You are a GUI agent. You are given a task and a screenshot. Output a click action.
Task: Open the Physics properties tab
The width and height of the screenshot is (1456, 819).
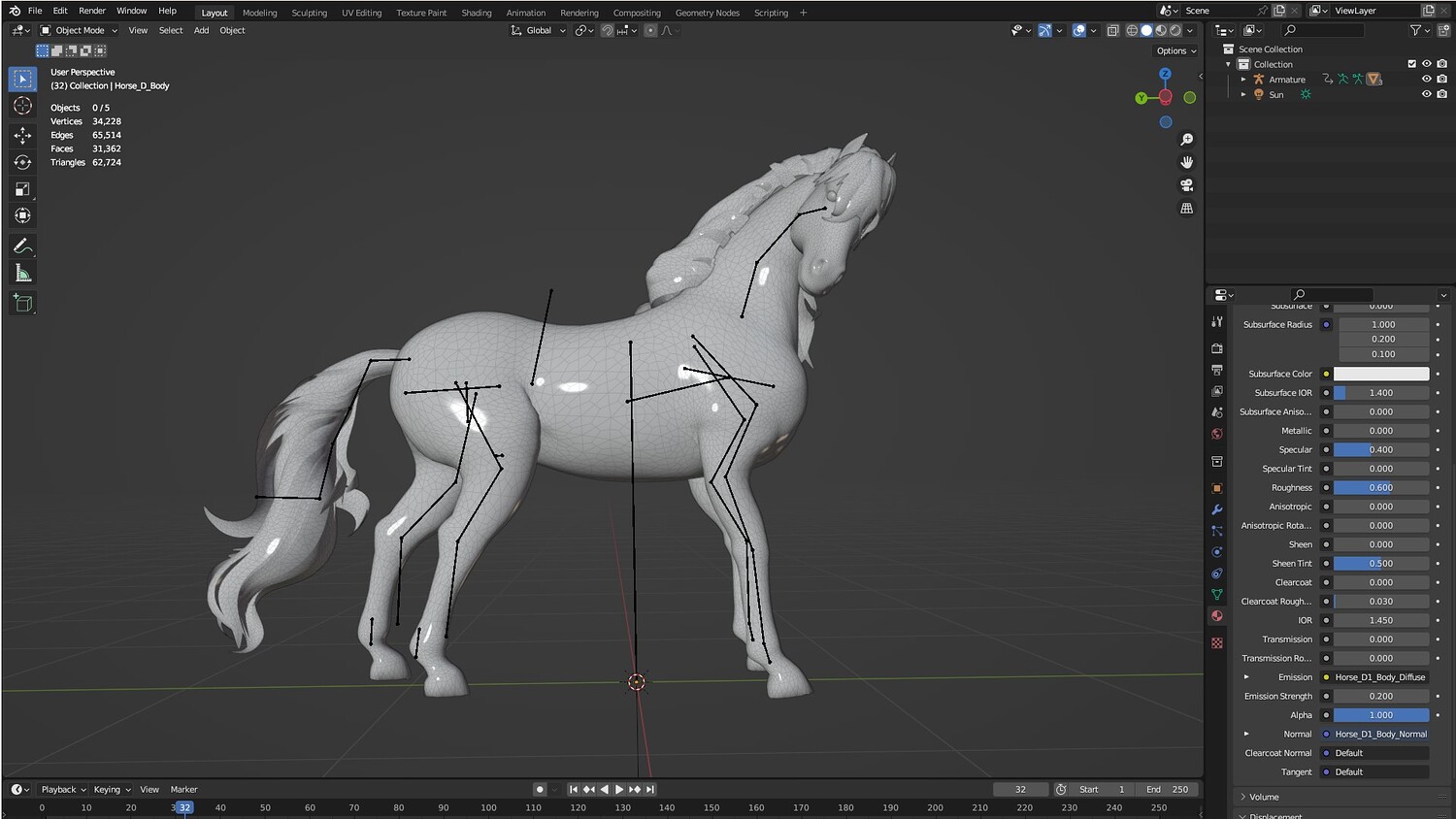point(1217,552)
